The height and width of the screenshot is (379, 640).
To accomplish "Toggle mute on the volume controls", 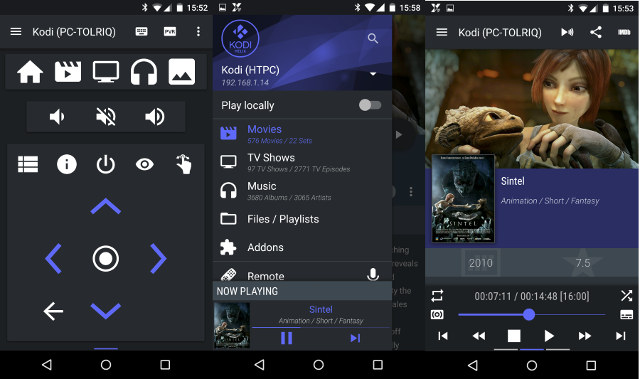I will coord(106,117).
